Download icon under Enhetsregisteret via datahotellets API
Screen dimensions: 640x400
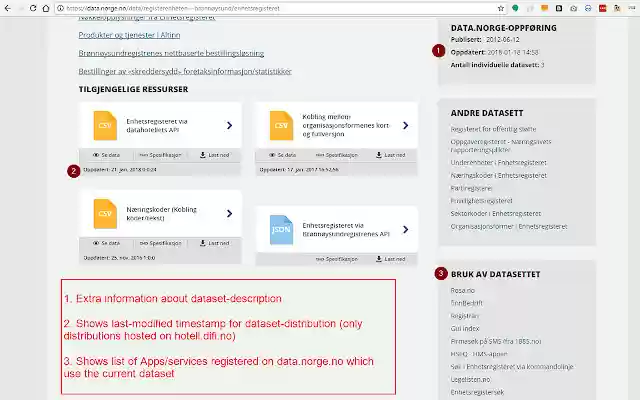202,155
